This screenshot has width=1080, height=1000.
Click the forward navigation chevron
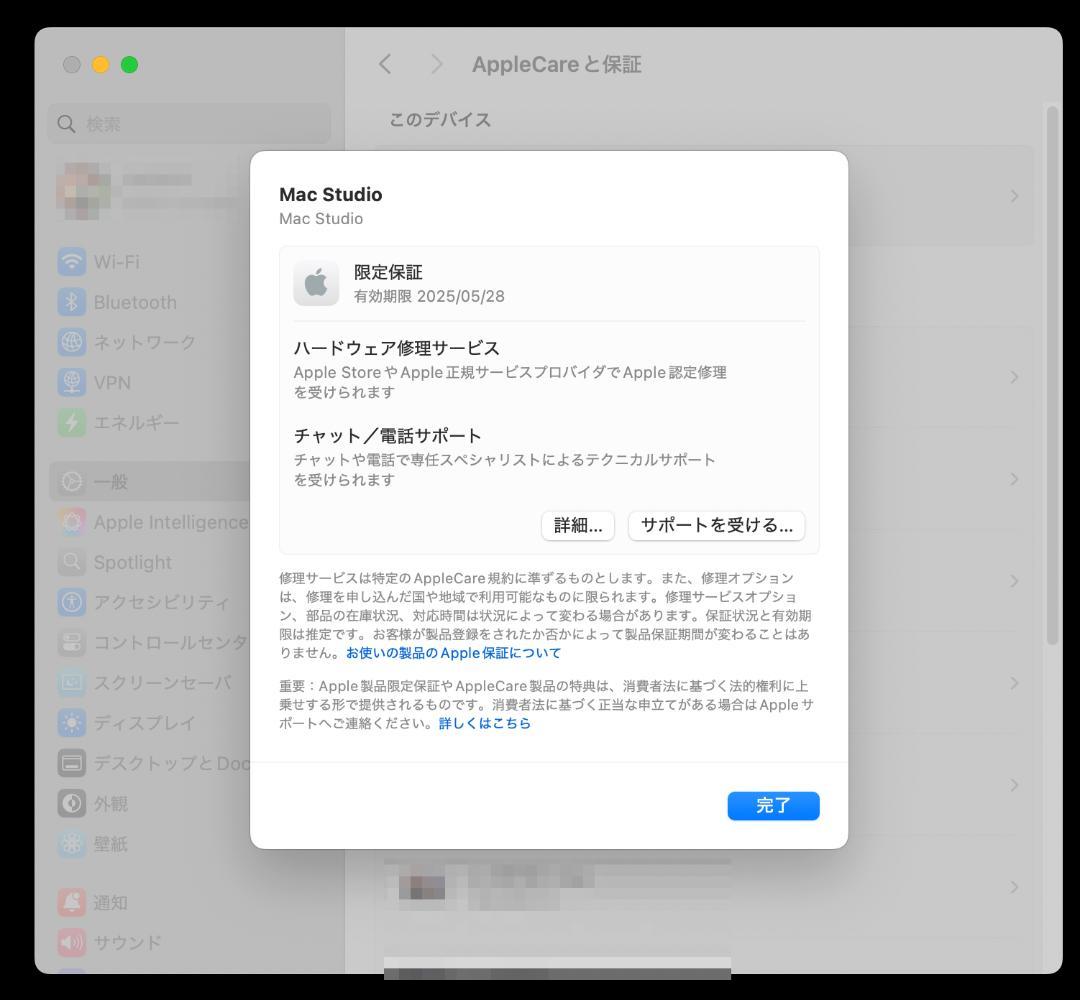click(x=437, y=64)
